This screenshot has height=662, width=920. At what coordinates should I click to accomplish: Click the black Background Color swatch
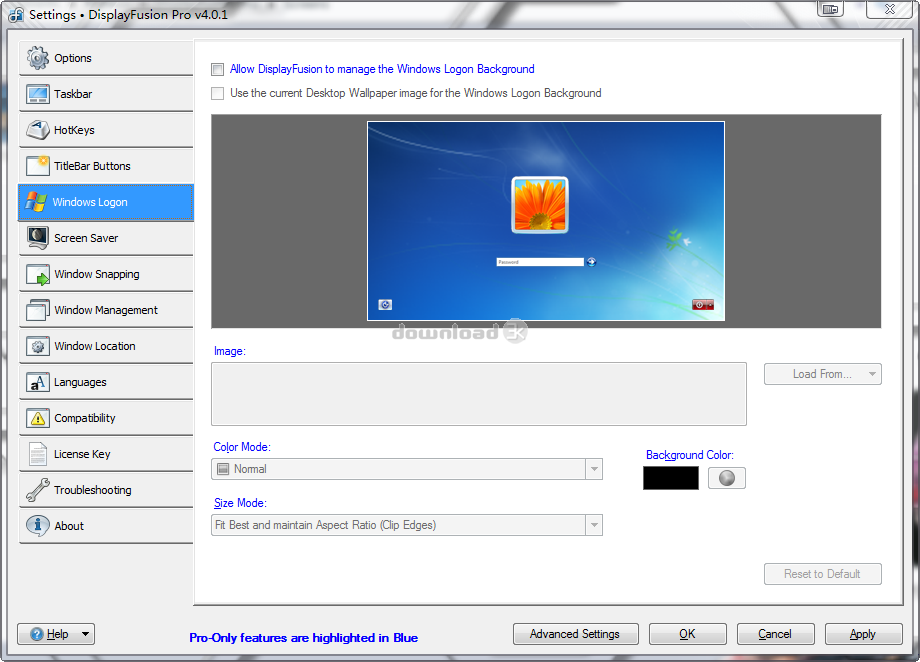[x=671, y=478]
